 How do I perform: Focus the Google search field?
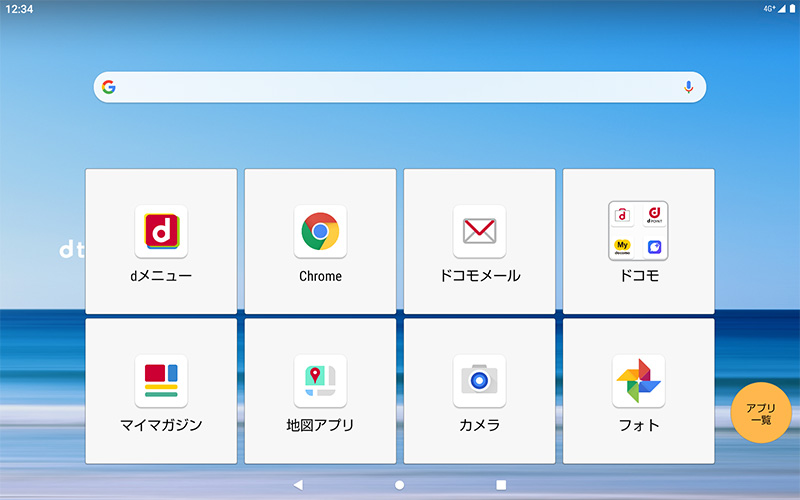399,87
